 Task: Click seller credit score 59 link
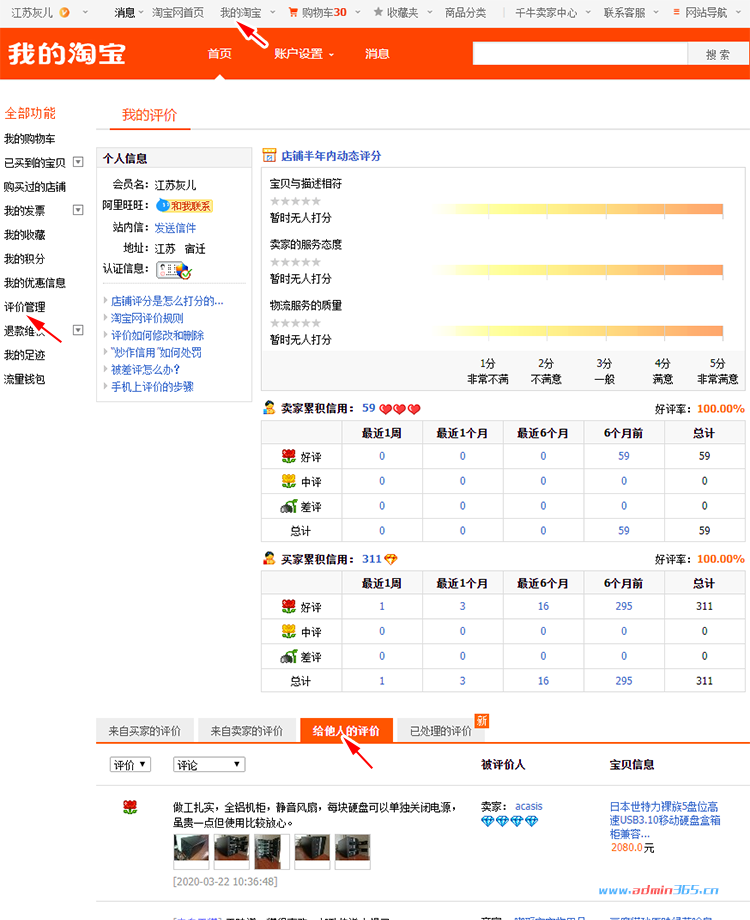[x=369, y=408]
